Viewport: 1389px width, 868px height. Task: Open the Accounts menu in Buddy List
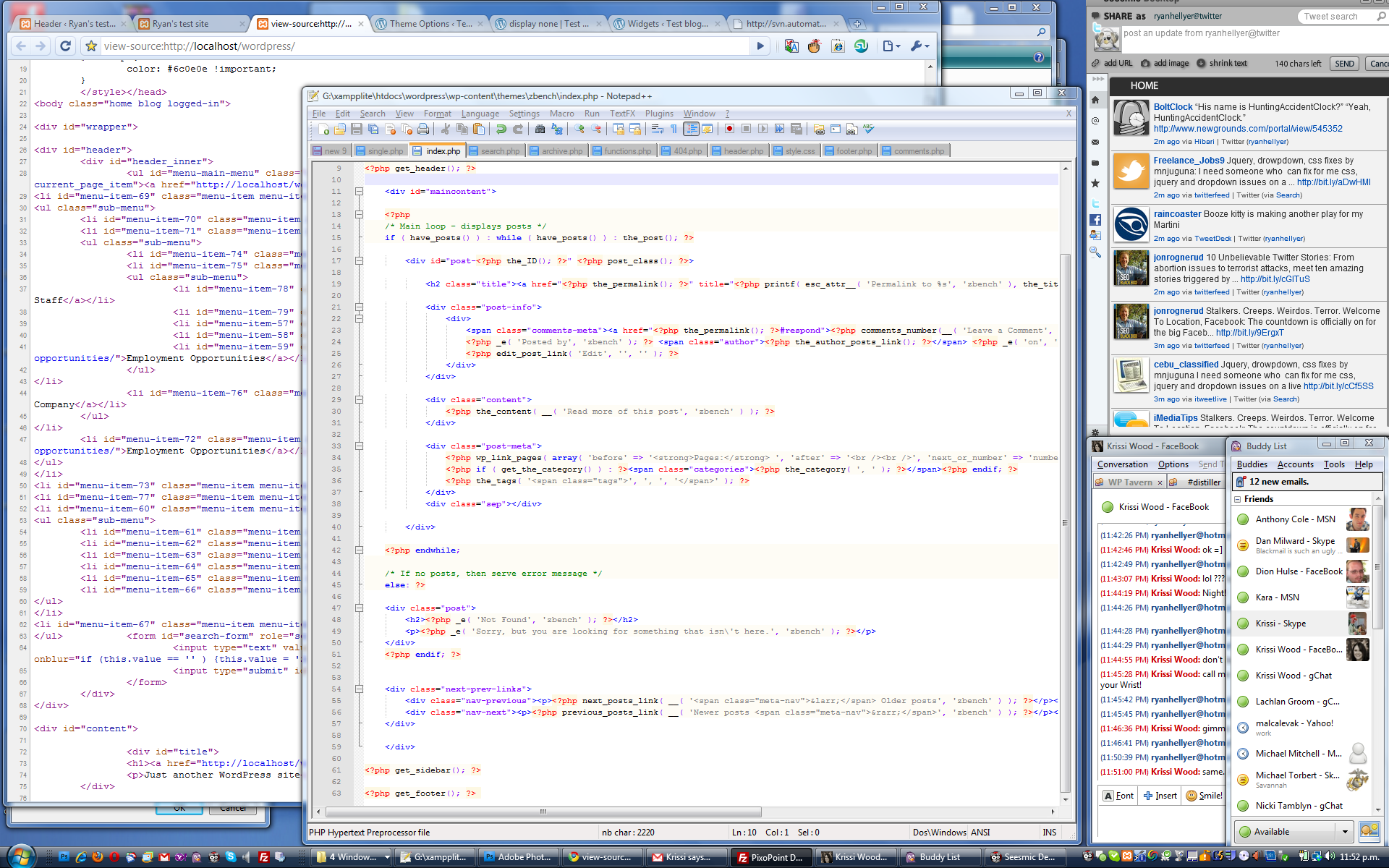1295,464
